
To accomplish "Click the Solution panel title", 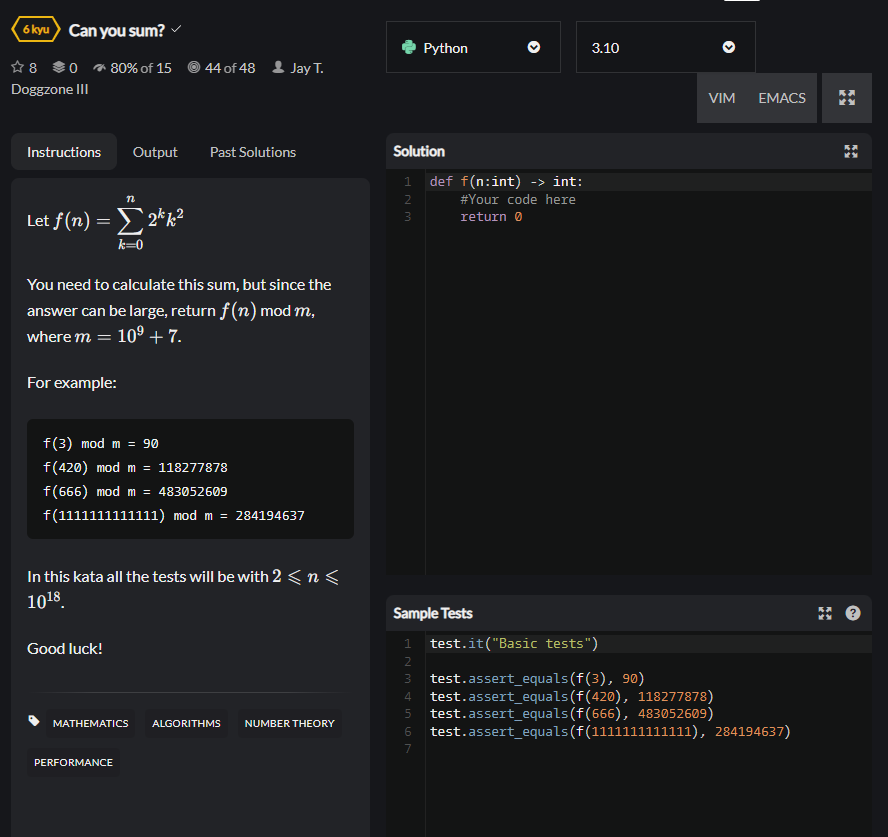I will point(419,151).
